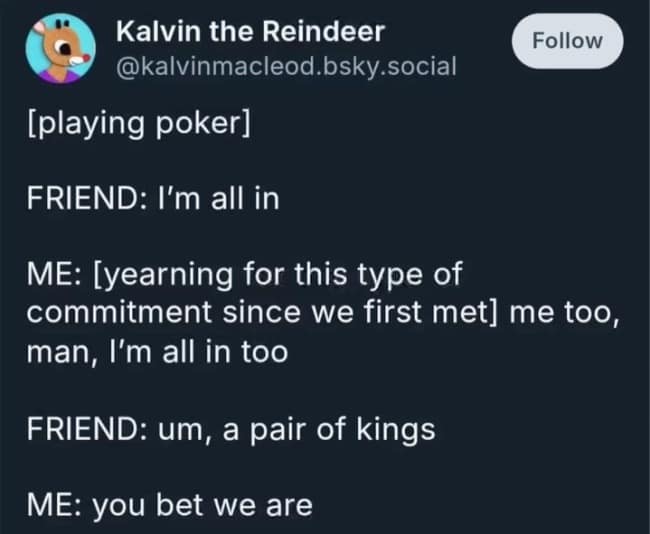Click the "FRIEND: I'm all in" line

(151, 199)
